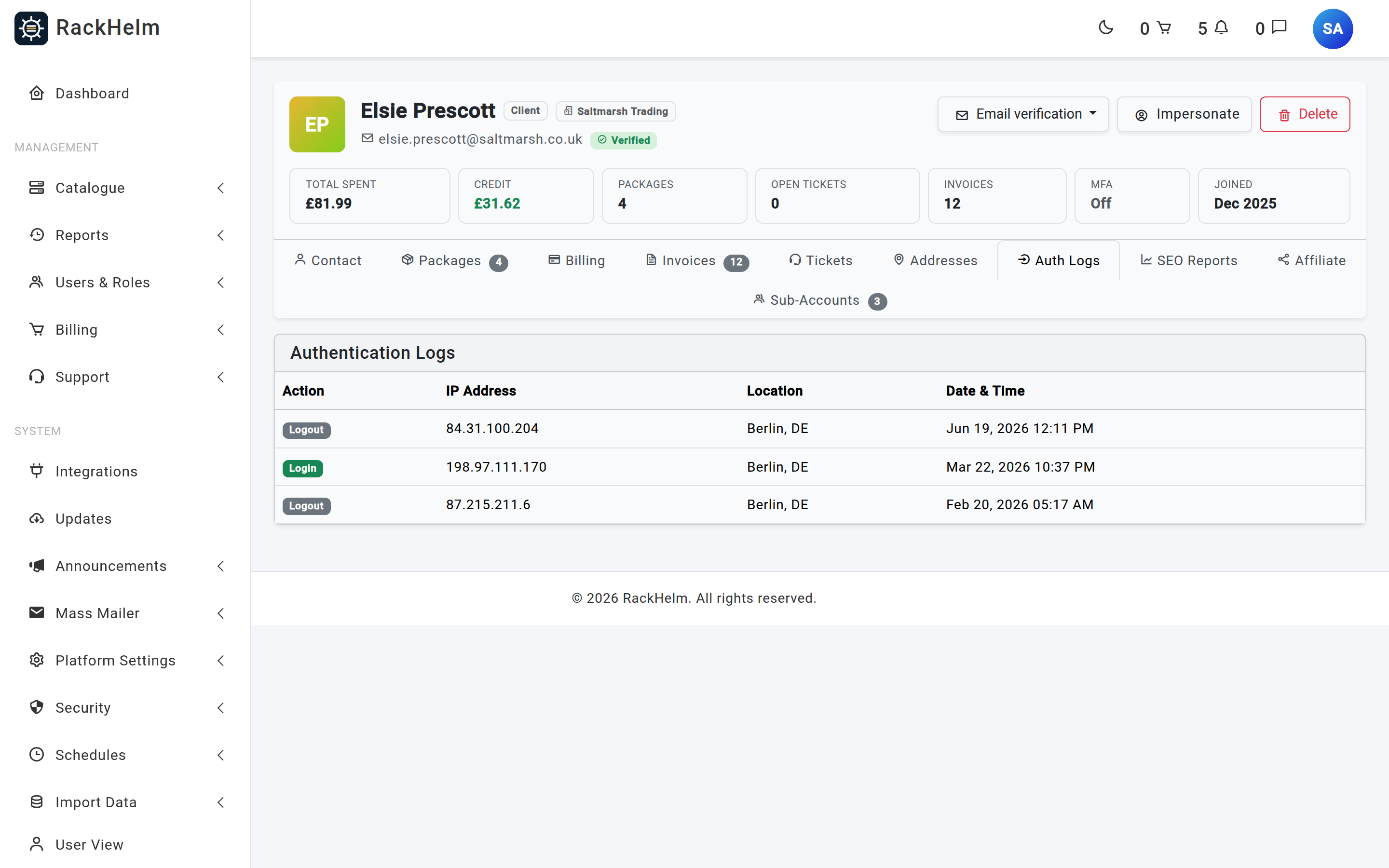
Task: Open the Affiliate tab
Action: pos(1311,260)
